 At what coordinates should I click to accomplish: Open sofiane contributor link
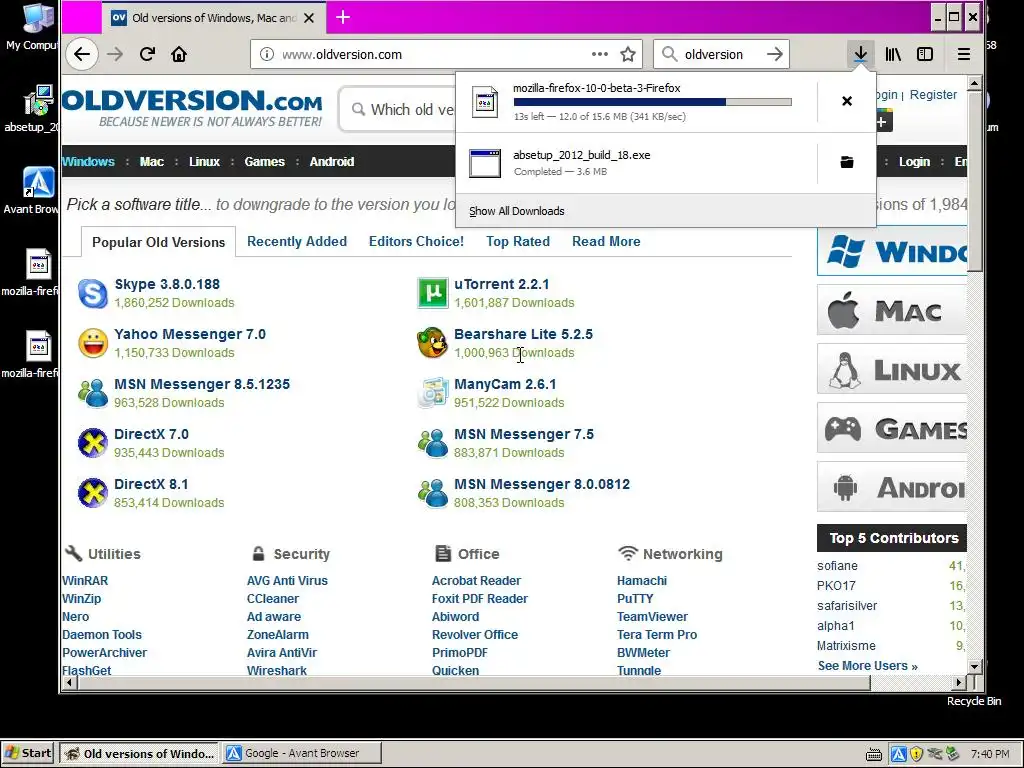(837, 566)
